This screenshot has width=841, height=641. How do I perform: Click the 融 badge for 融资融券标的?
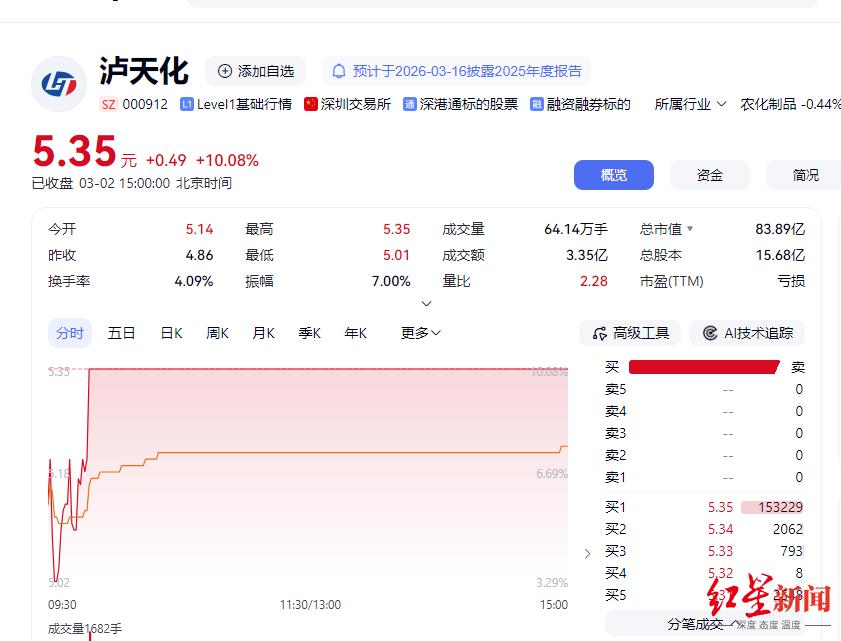[x=537, y=104]
